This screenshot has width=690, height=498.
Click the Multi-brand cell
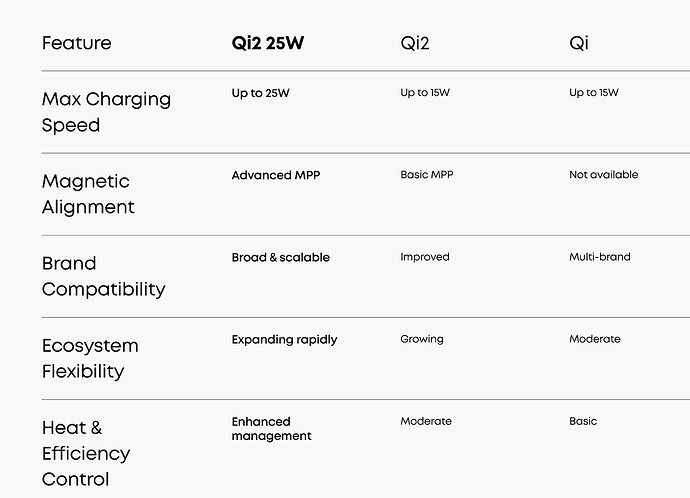coord(600,257)
